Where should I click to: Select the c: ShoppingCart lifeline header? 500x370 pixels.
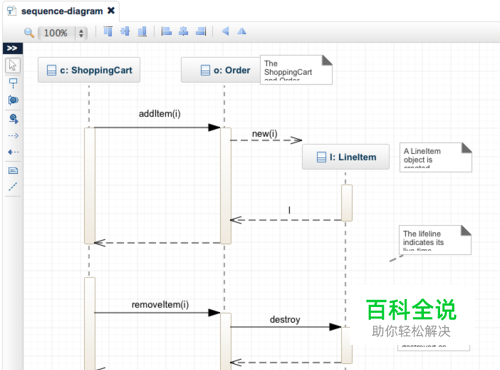tap(89, 70)
